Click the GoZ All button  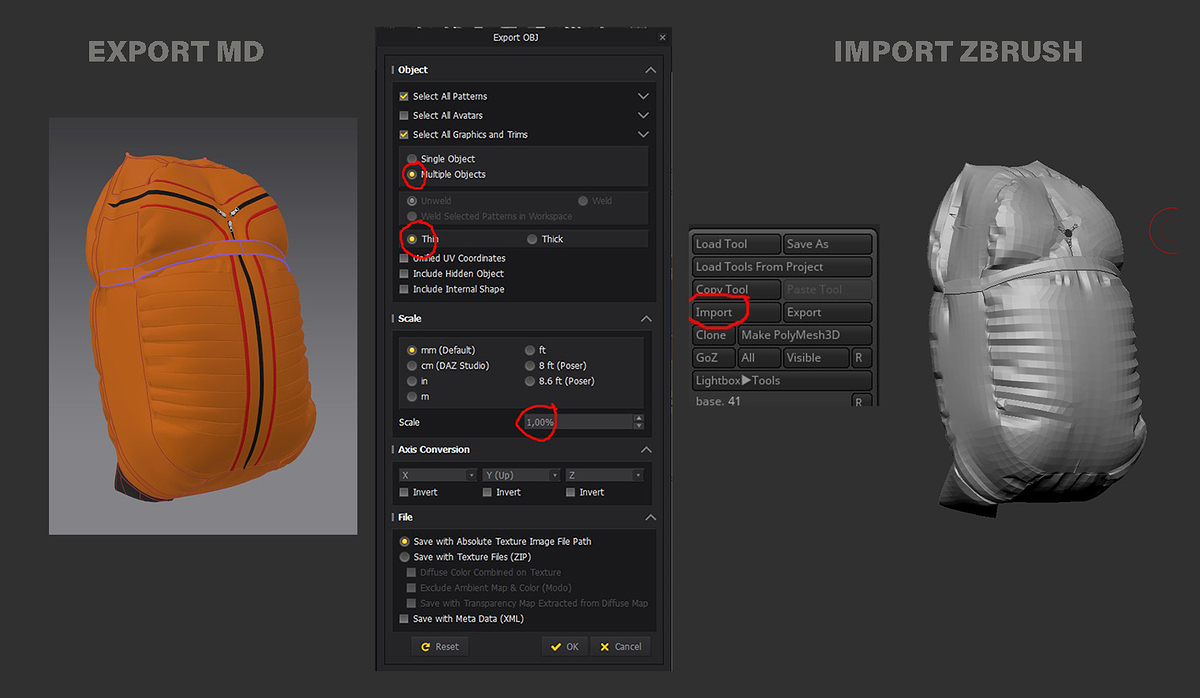point(759,358)
